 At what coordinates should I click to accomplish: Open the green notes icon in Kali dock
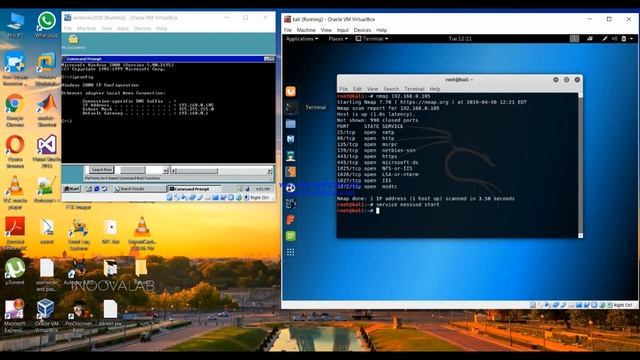point(291,236)
